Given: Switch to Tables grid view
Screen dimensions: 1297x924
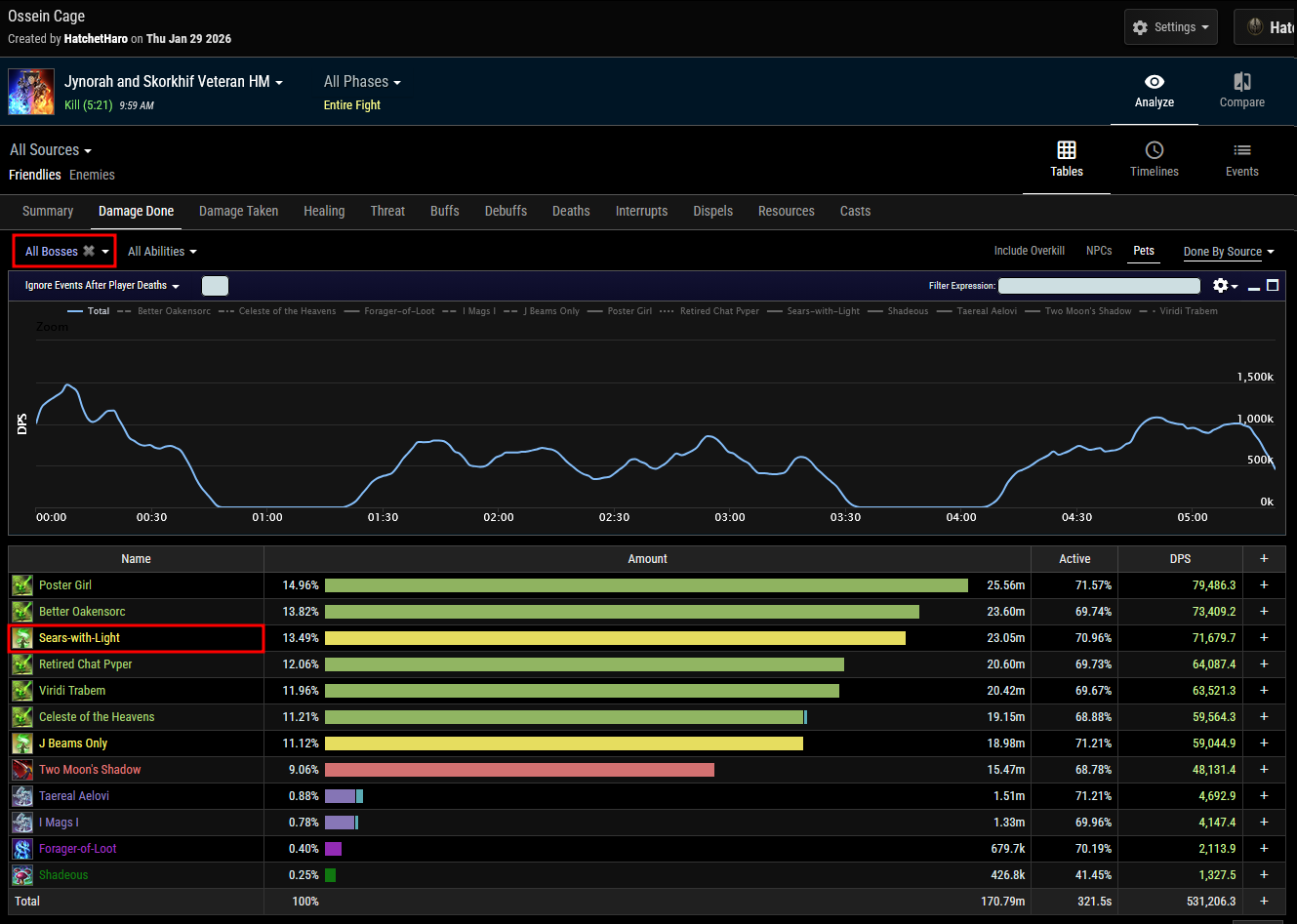Looking at the screenshot, I should [1066, 150].
